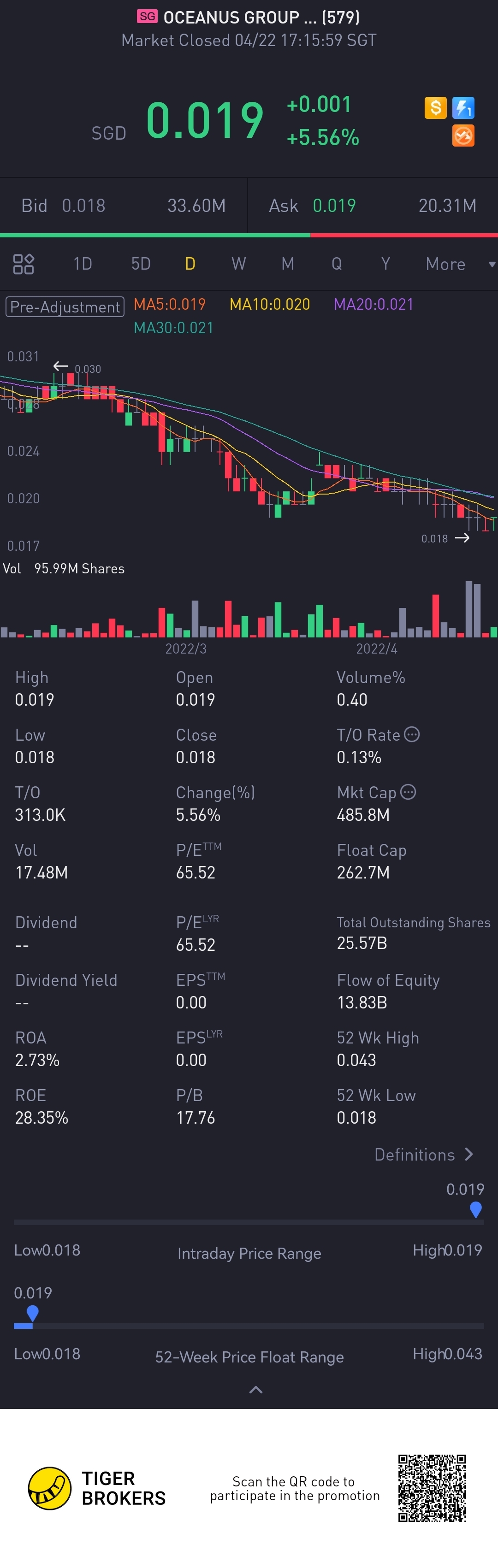This screenshot has height=1568, width=498.
Task: Tap the Bid price 0.018 row
Action: click(x=124, y=206)
